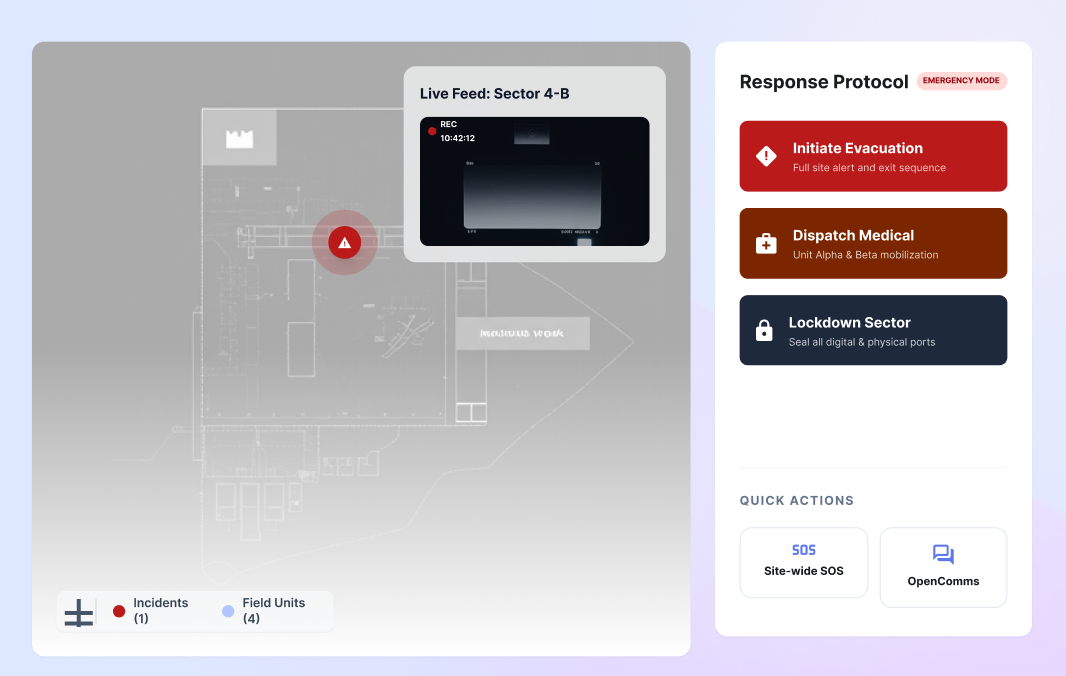Screen dimensions: 1066x676
Task: Open the Sector 4-B video feed thumbnail
Action: pyautogui.click(x=534, y=181)
